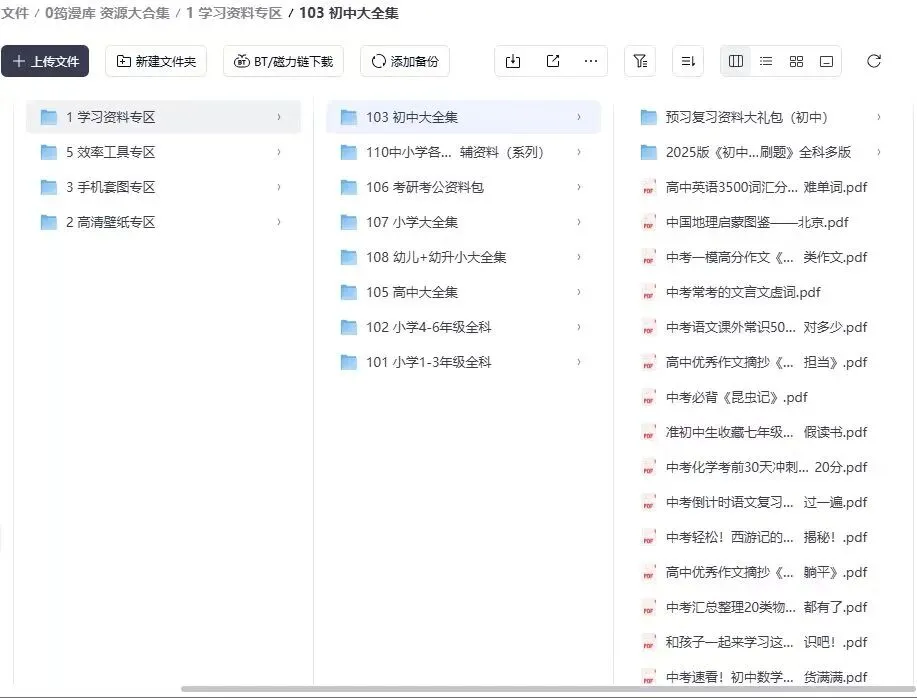
Task: Select file 中考化学考前30天冲刺...20分.pdf
Action: [763, 468]
